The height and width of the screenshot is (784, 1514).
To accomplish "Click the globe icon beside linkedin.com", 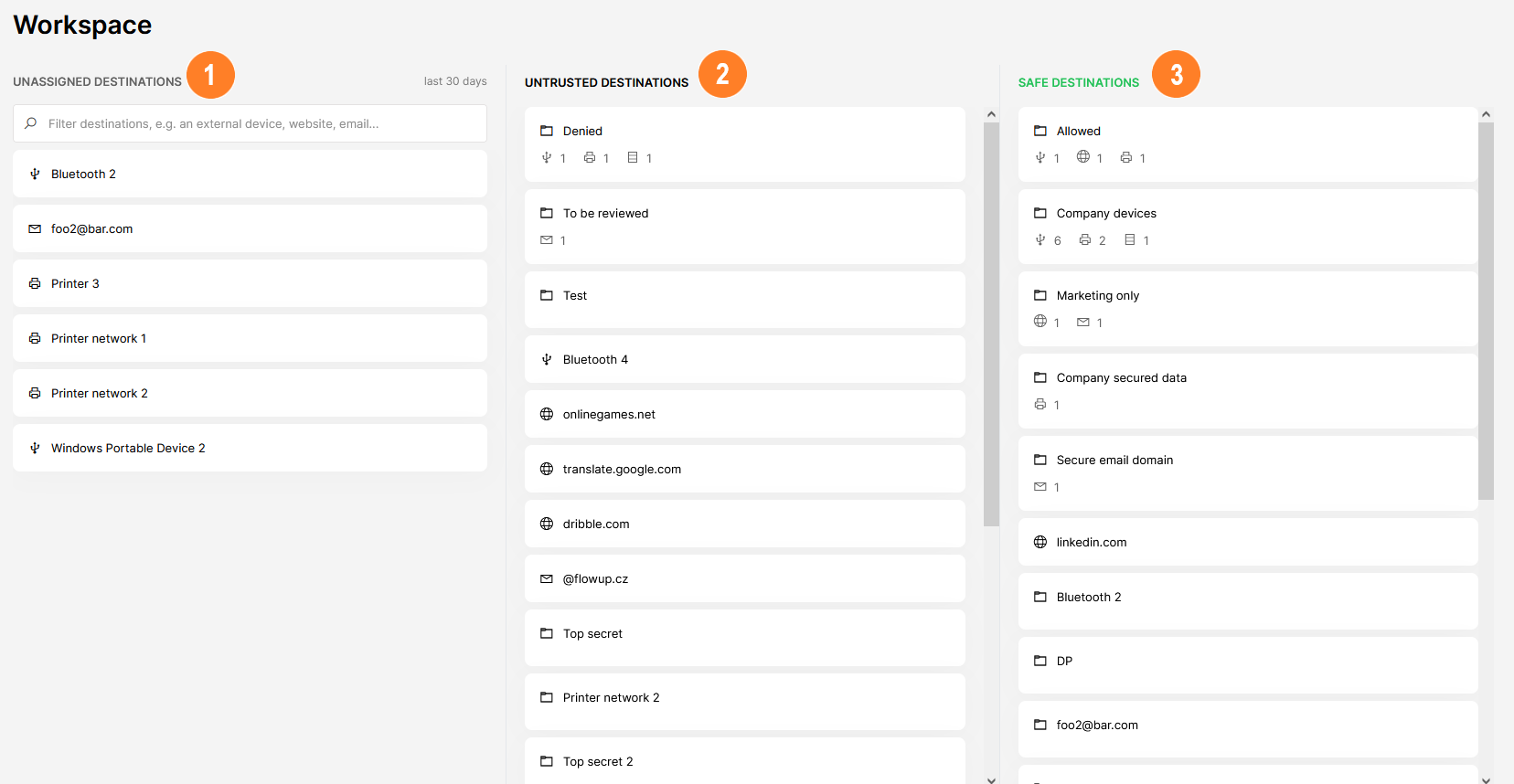I will [1040, 543].
